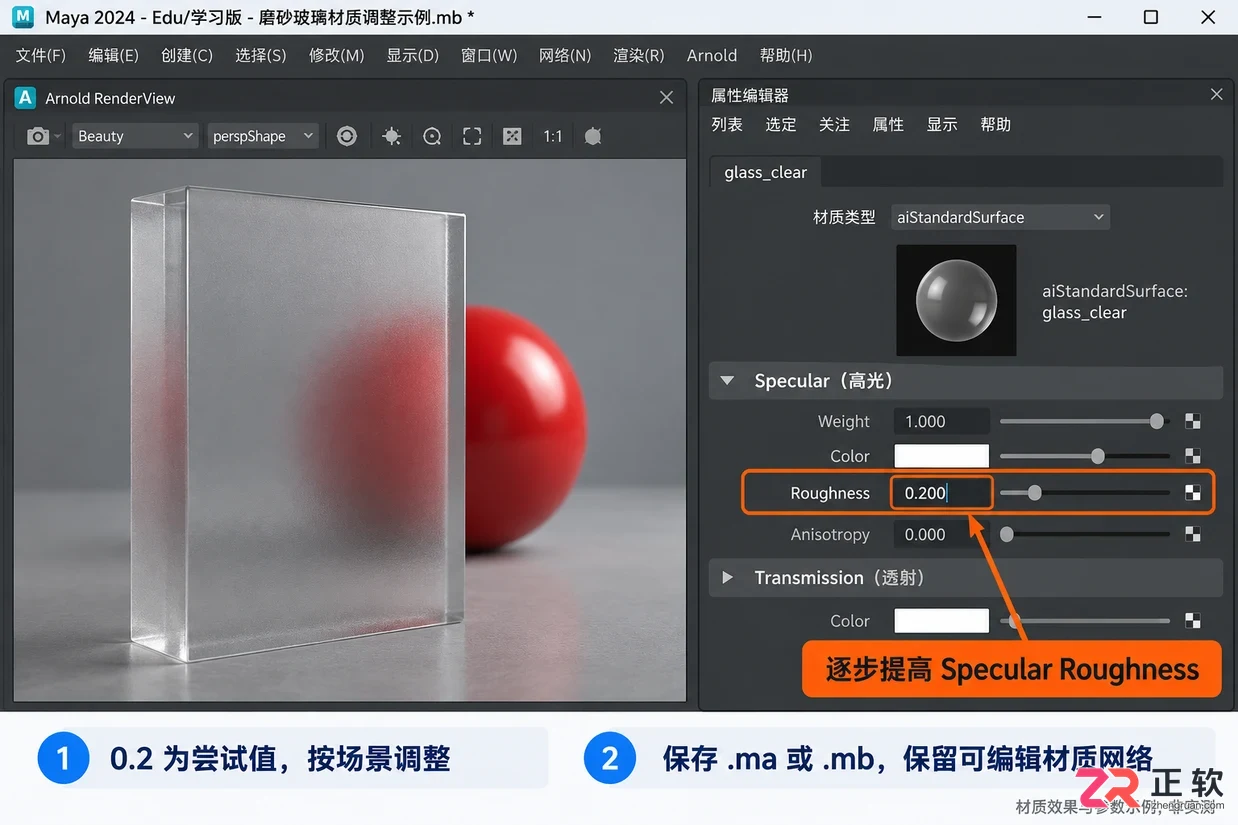Image resolution: width=1238 pixels, height=825 pixels.
Task: Click the map checker button for Roughness
Action: coord(1193,492)
